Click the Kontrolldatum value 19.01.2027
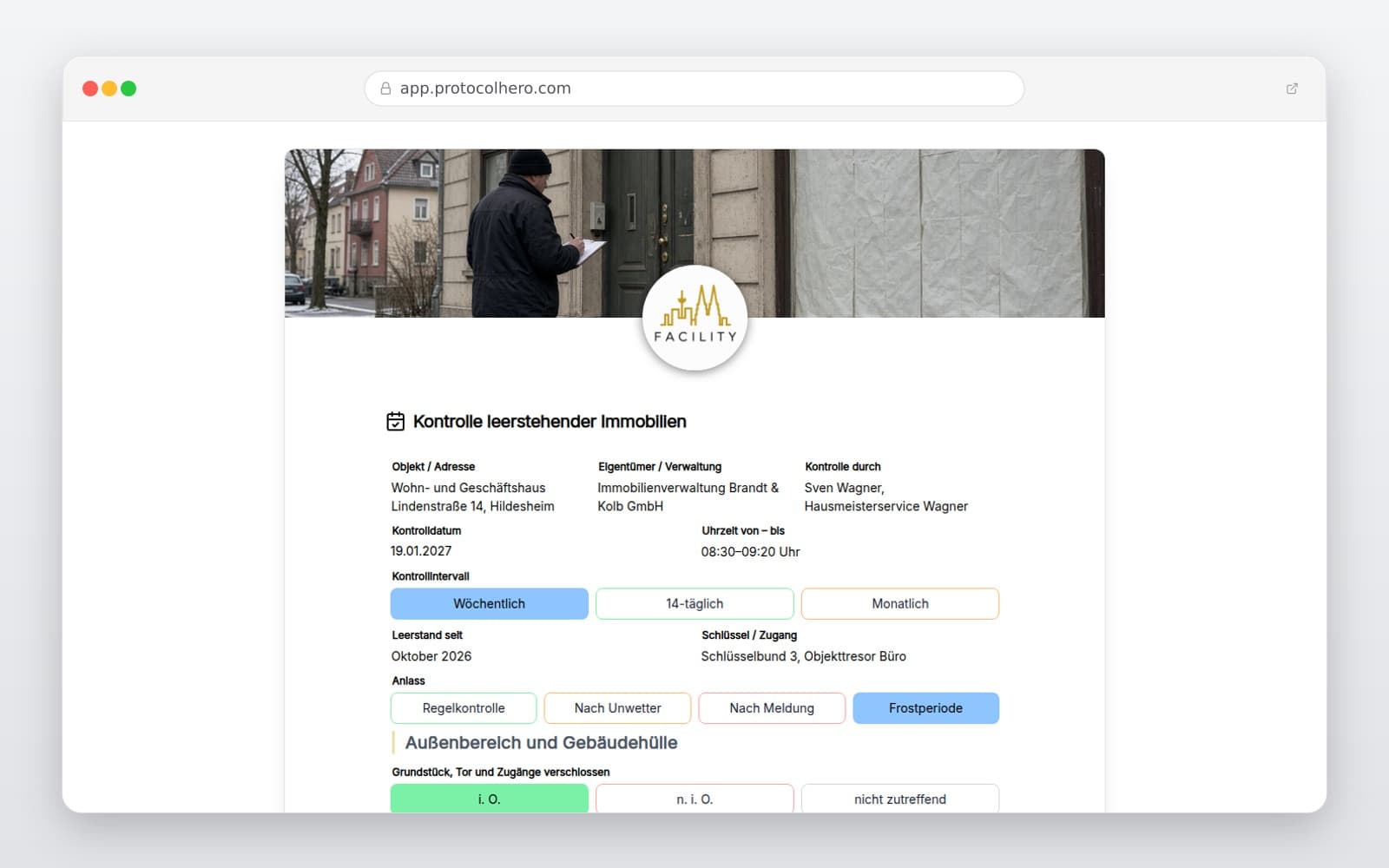1389x868 pixels. 421,551
